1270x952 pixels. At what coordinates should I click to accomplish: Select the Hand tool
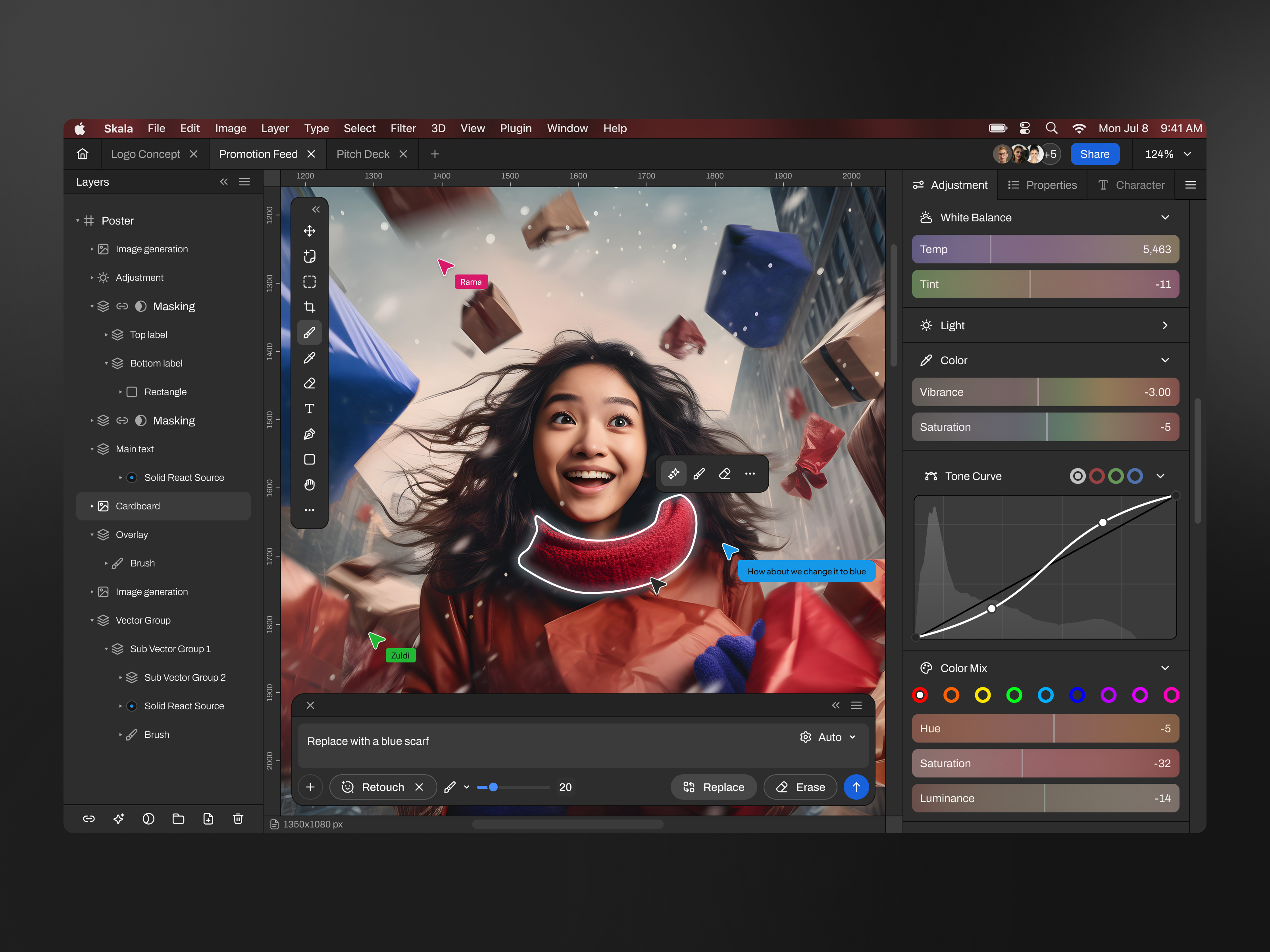(x=310, y=485)
